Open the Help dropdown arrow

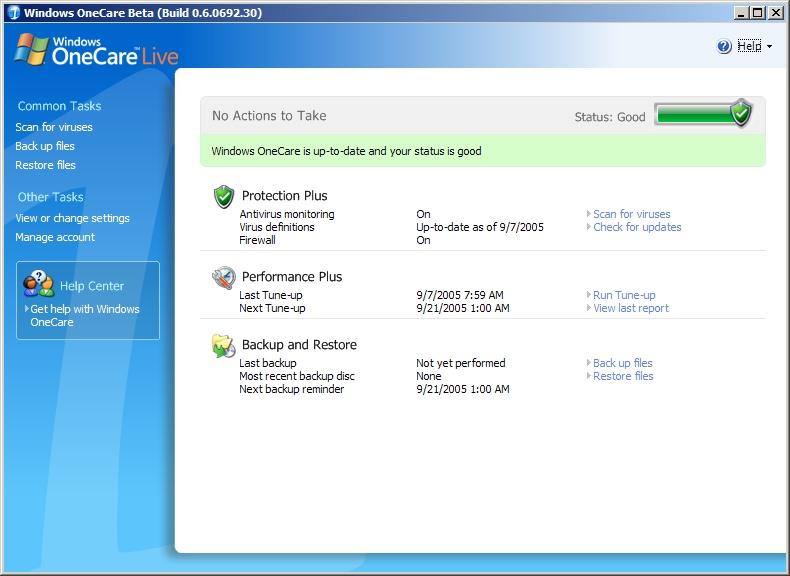point(769,46)
